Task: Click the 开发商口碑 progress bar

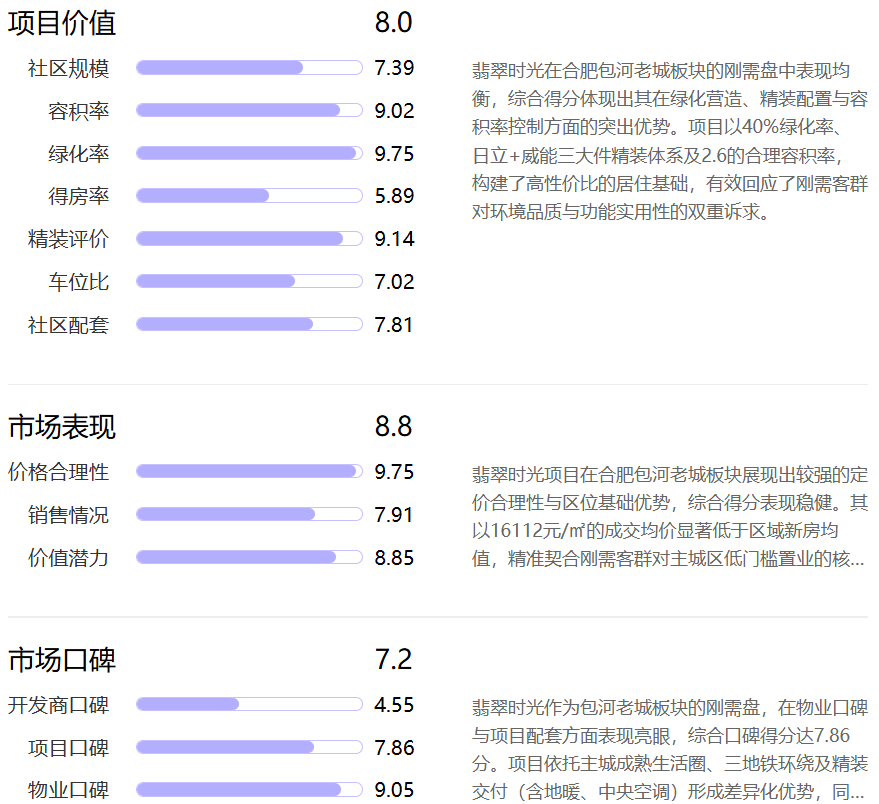Action: [249, 704]
